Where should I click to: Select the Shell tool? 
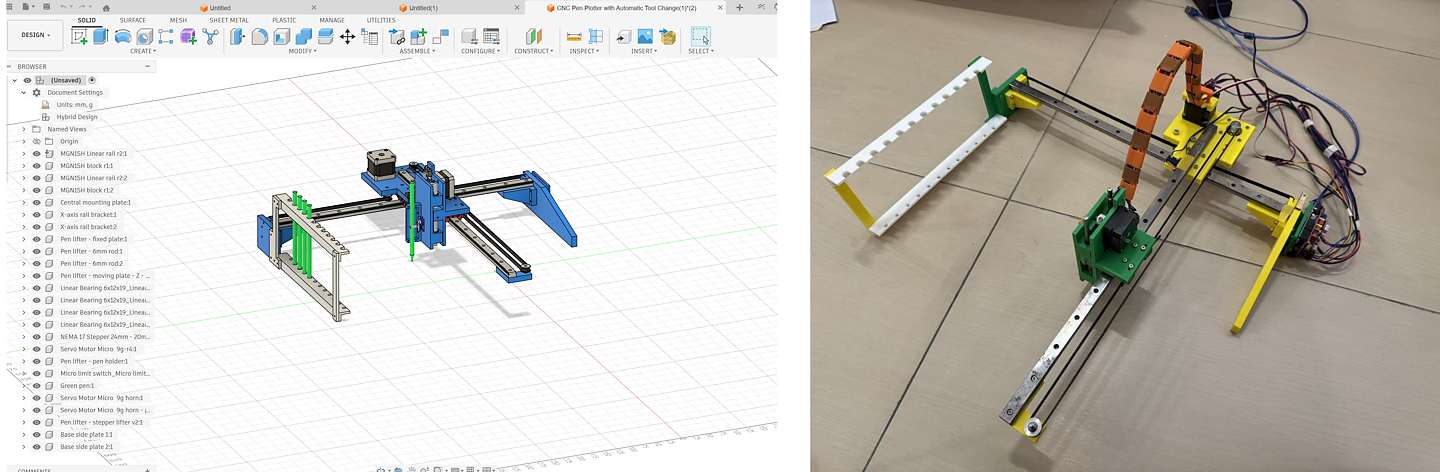[x=281, y=36]
